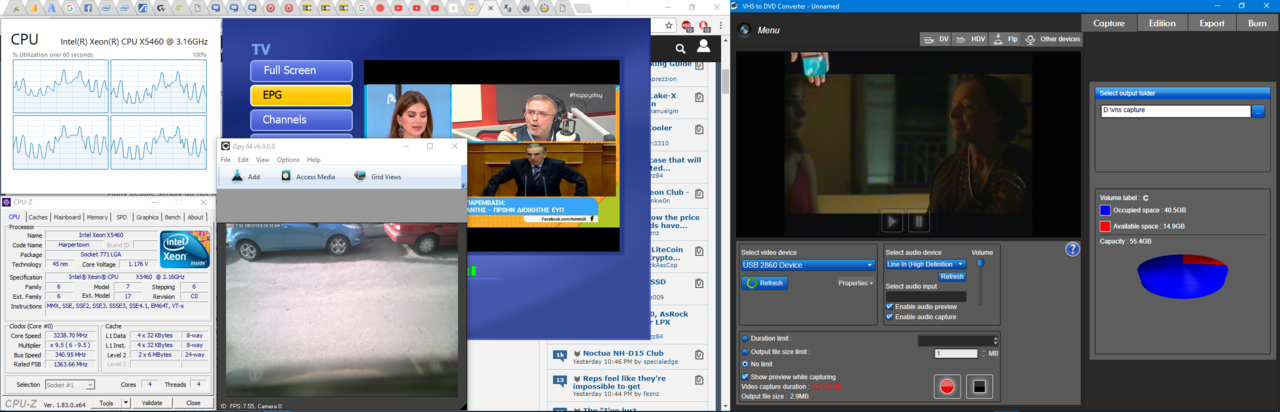Open the blue help question mark icon
Viewport: 1280px width, 412px height.
1072,249
